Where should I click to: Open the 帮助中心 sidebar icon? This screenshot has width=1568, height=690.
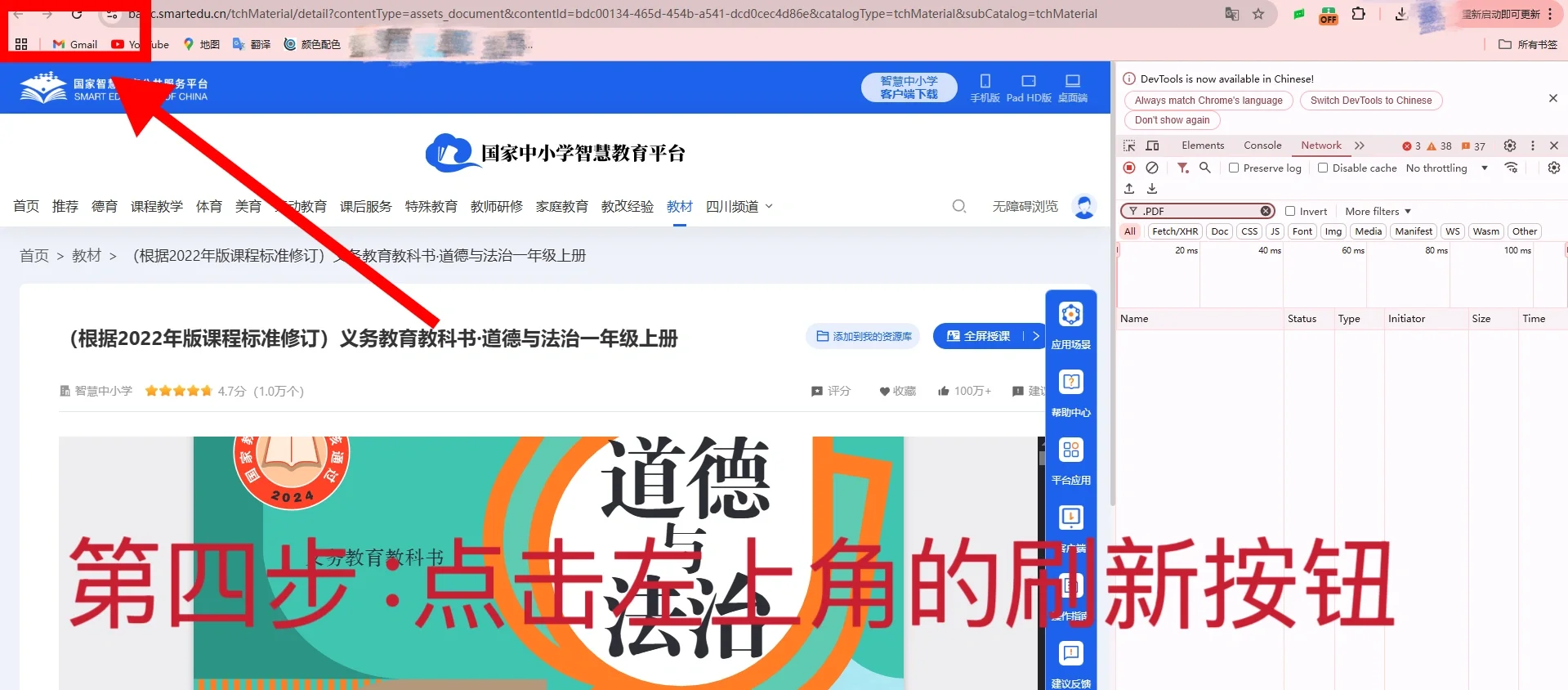point(1070,393)
